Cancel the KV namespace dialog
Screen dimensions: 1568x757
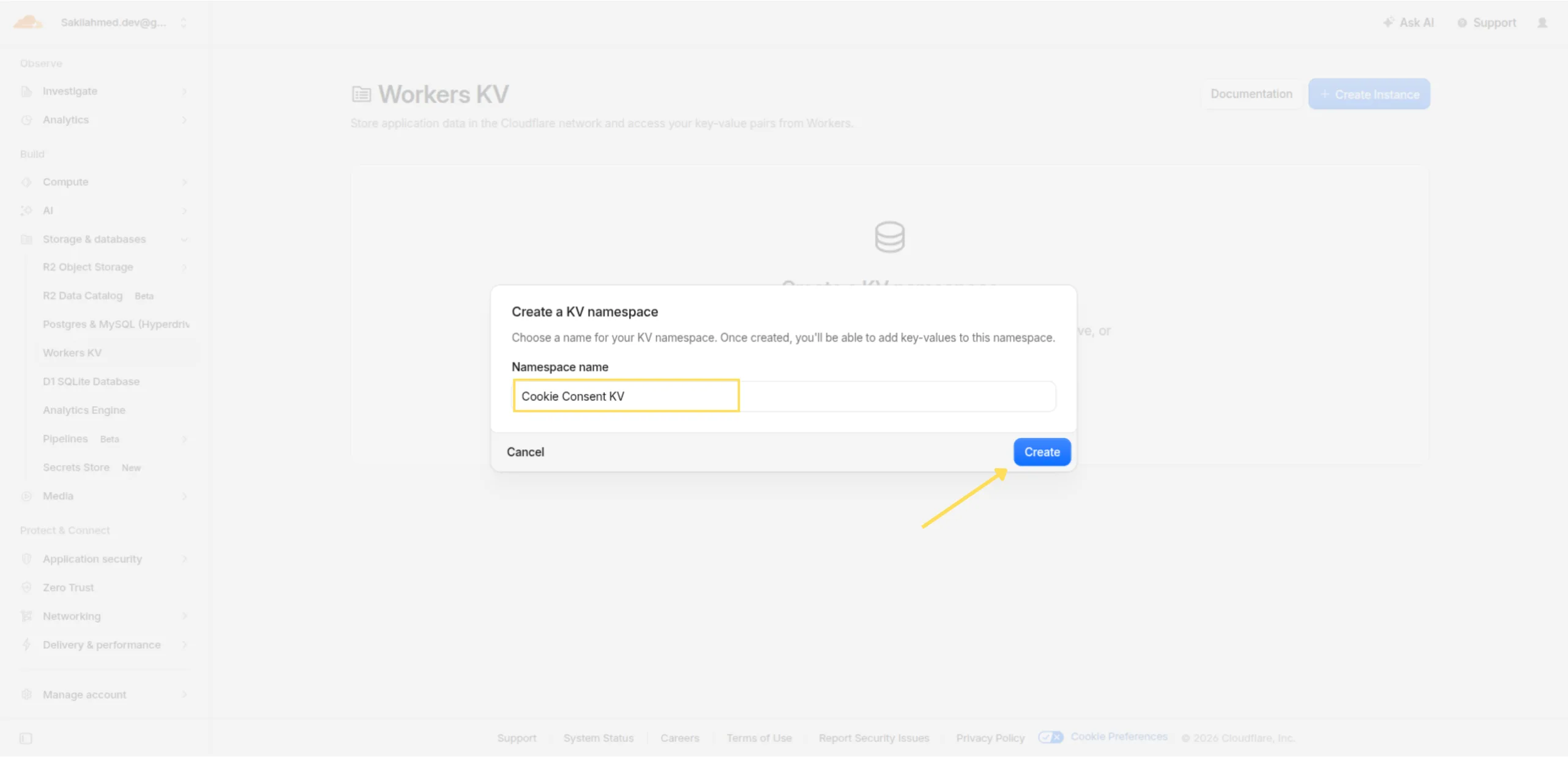525,452
